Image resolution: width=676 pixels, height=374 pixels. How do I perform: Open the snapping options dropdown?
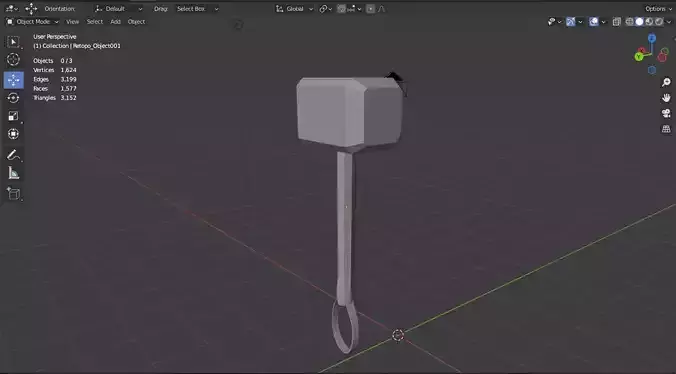354,9
